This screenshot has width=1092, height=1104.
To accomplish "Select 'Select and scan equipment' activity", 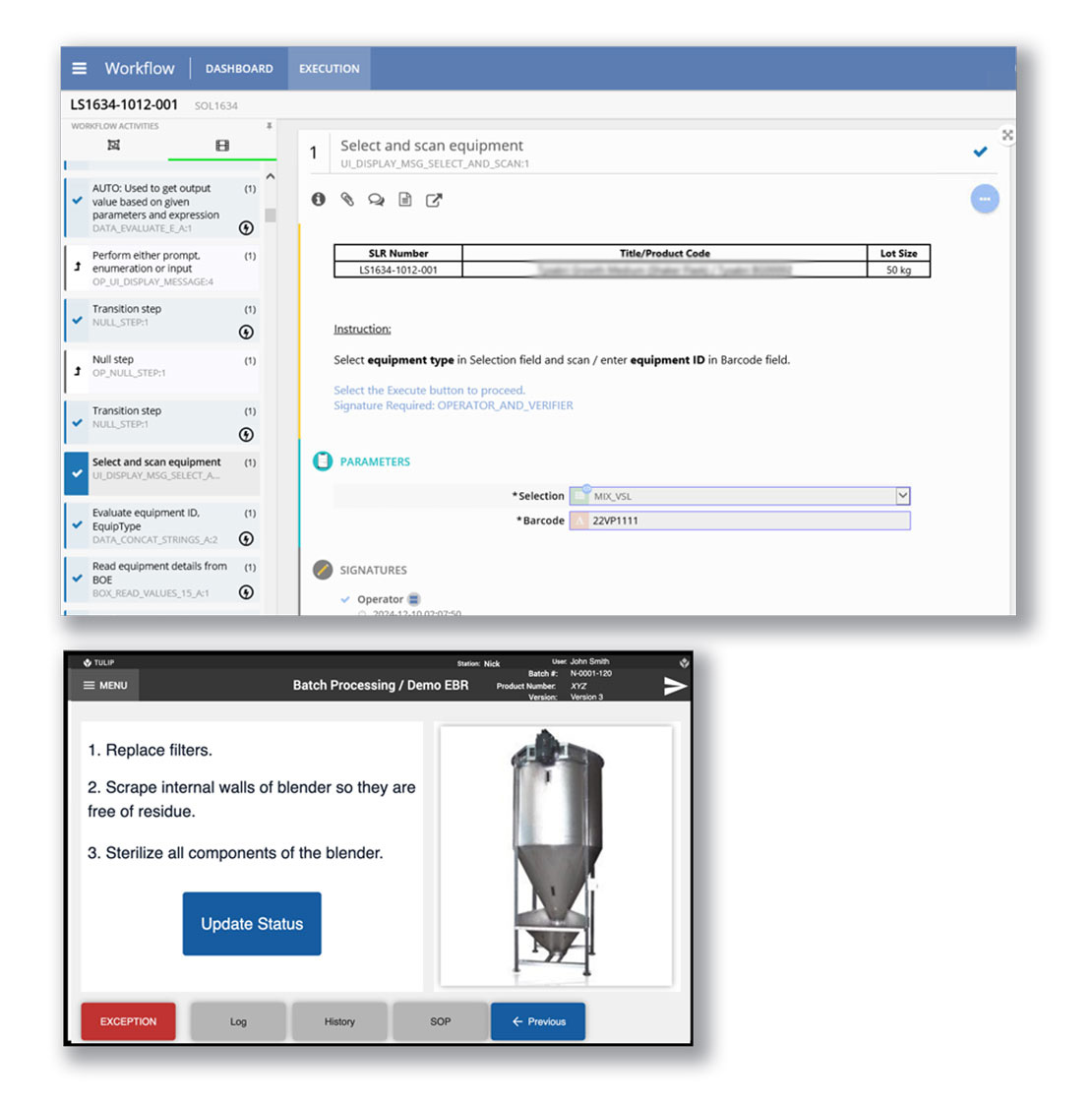I will tap(157, 468).
